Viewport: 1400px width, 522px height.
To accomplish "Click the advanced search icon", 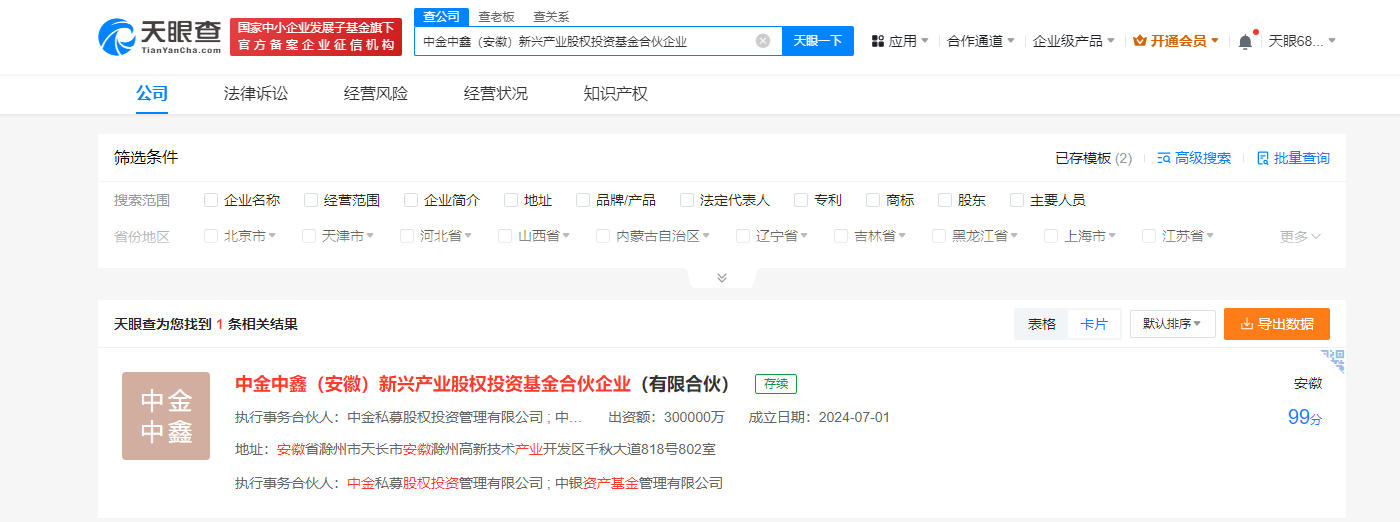I will [x=1164, y=158].
